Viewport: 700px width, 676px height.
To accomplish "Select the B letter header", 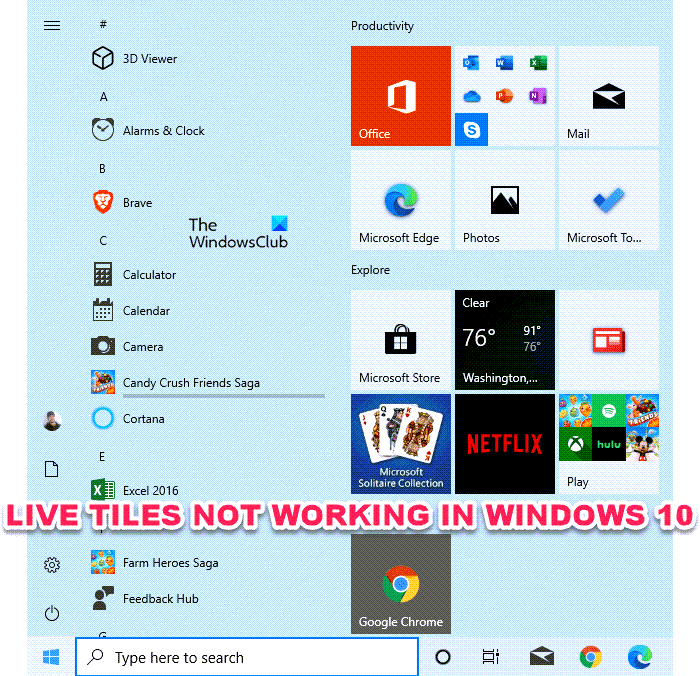I will 103,168.
